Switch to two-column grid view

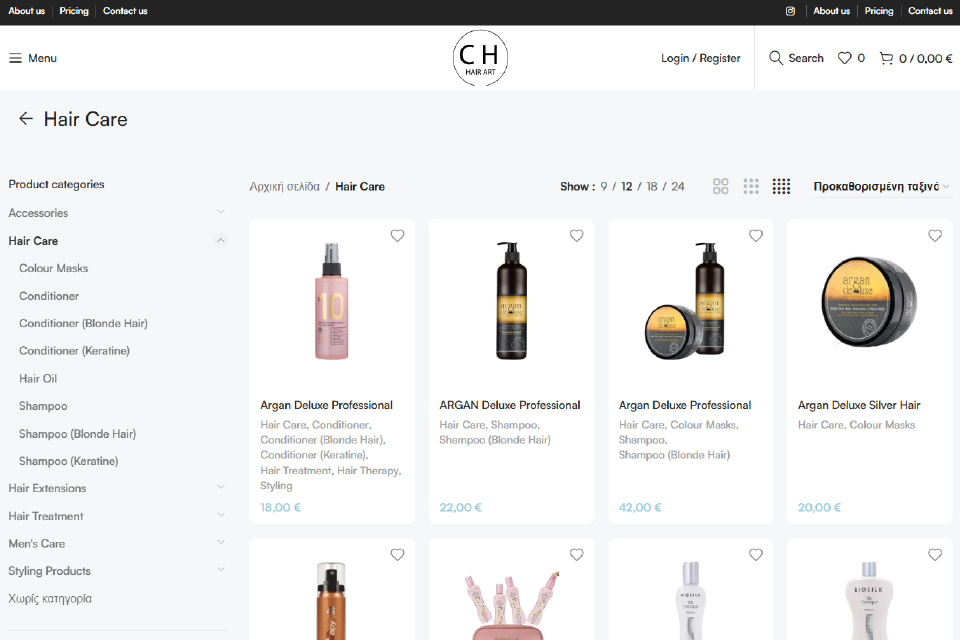coord(721,186)
